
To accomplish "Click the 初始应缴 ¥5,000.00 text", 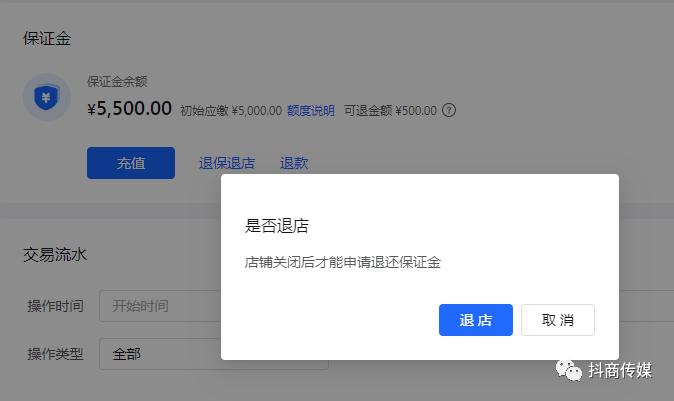I will coord(231,110).
